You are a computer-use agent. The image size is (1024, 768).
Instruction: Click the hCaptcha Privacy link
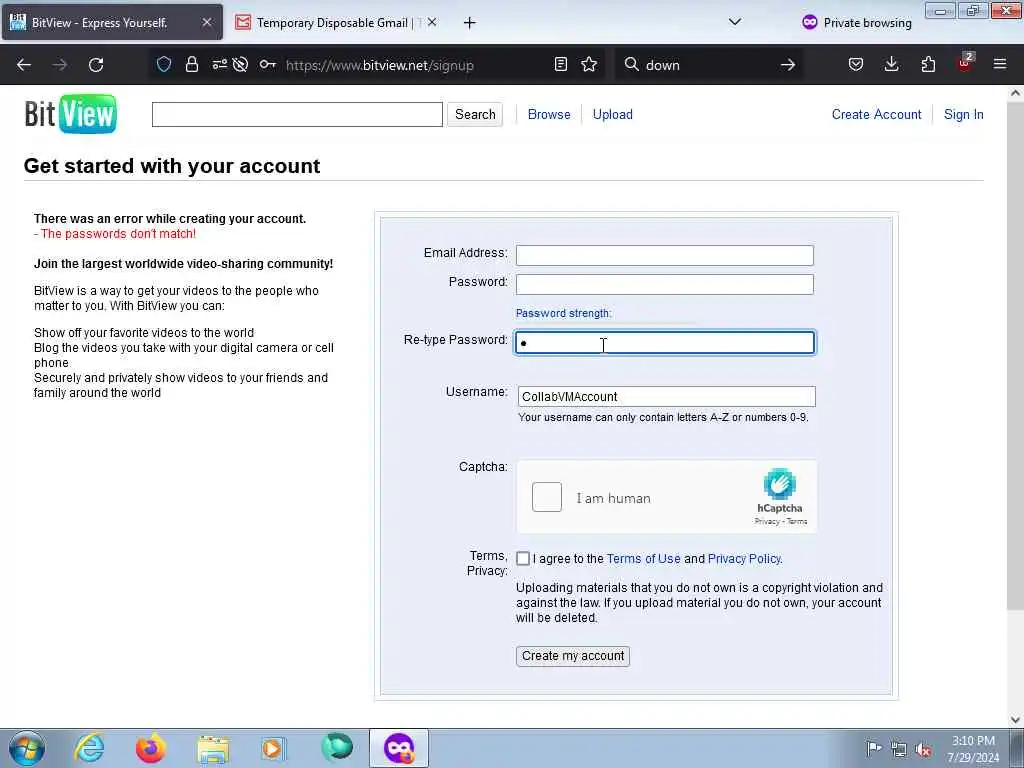coord(767,521)
